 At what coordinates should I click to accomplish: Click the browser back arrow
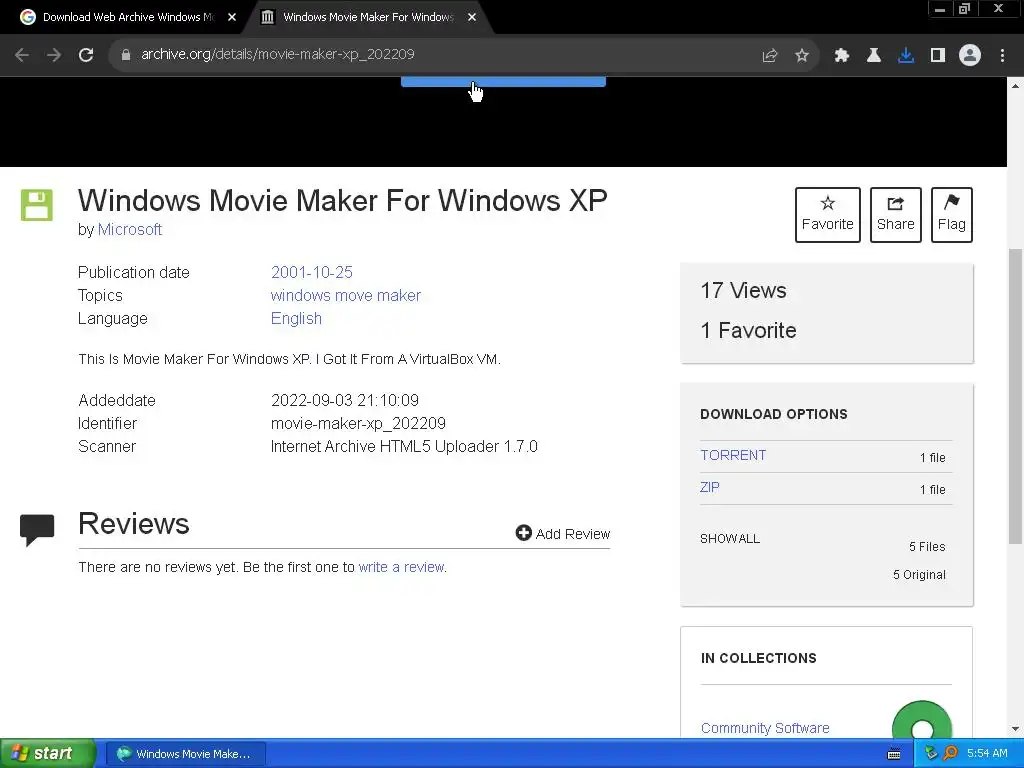coord(22,55)
